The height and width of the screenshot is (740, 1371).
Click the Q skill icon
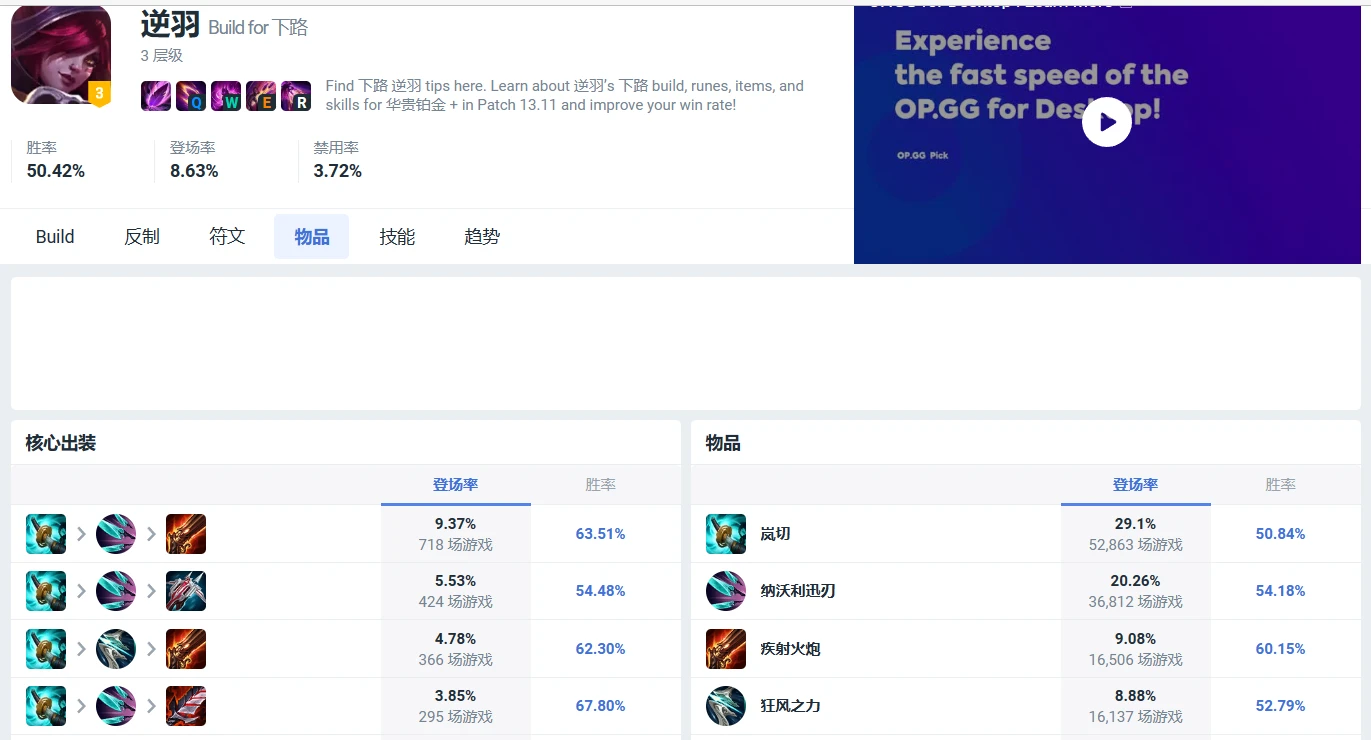(191, 96)
